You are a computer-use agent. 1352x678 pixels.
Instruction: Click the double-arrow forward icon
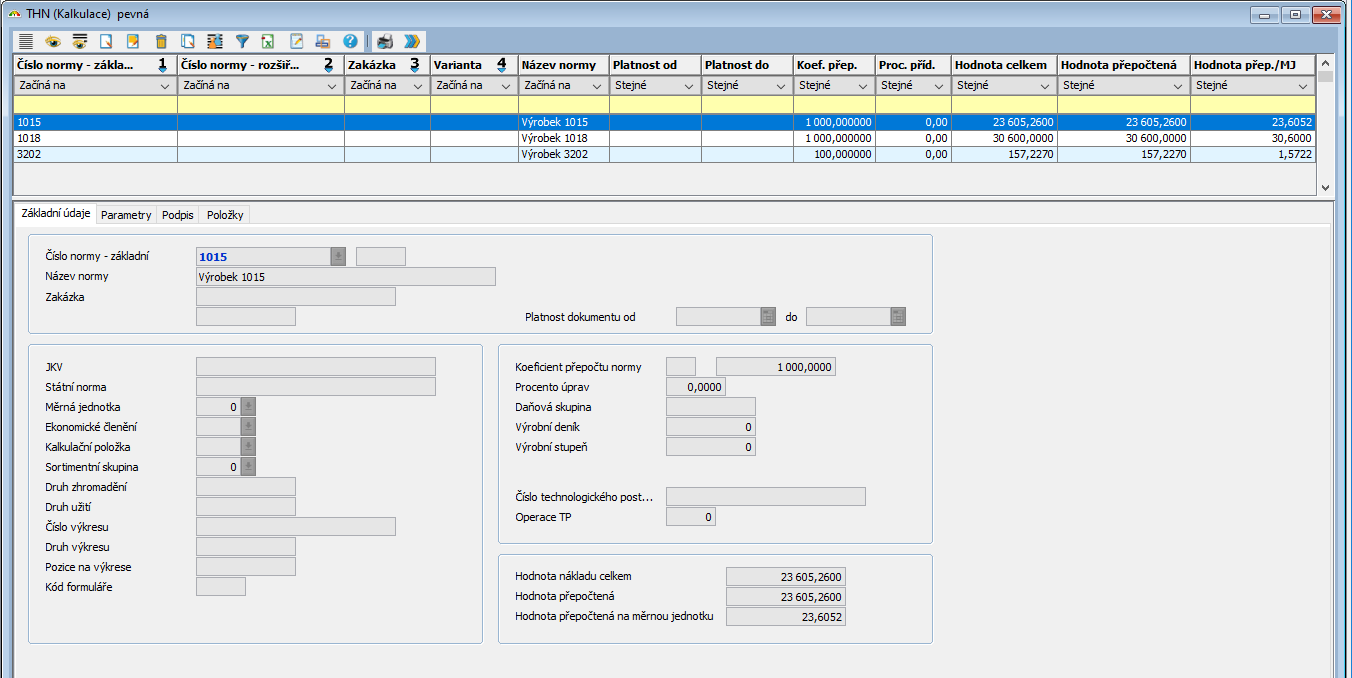point(412,42)
